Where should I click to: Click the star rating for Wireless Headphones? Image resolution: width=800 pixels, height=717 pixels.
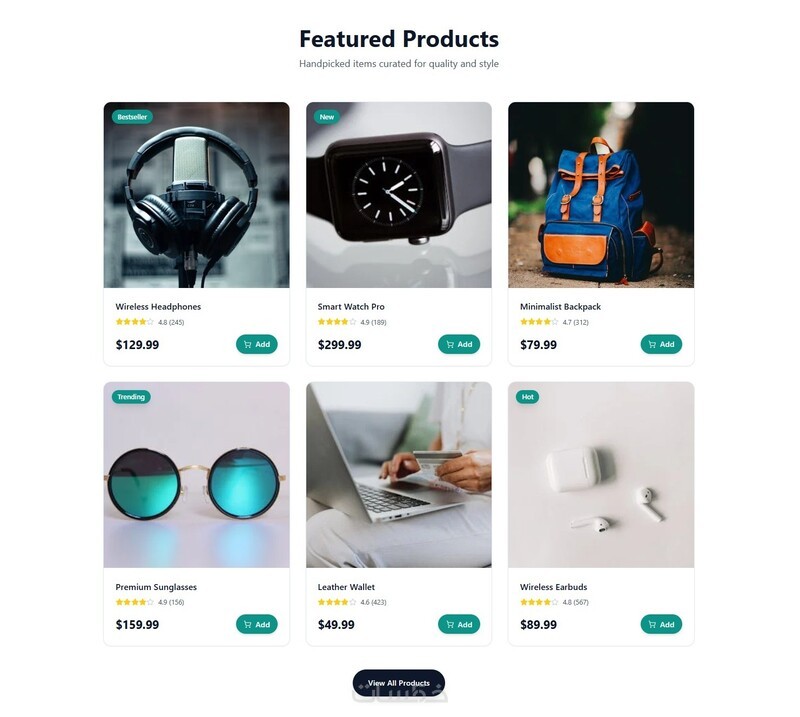(135, 322)
